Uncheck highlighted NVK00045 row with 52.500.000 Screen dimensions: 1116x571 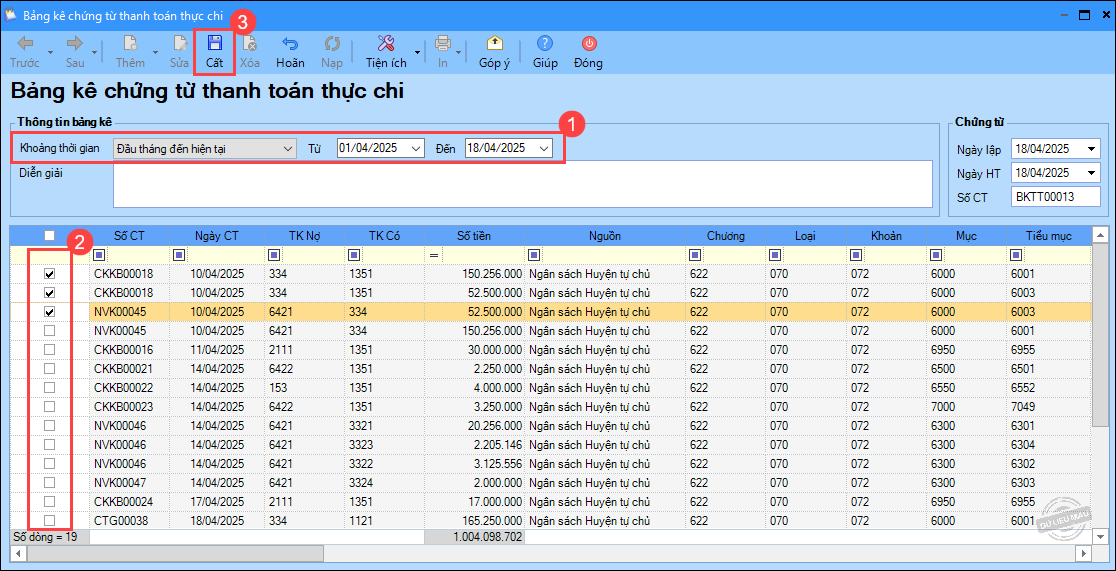[49, 311]
